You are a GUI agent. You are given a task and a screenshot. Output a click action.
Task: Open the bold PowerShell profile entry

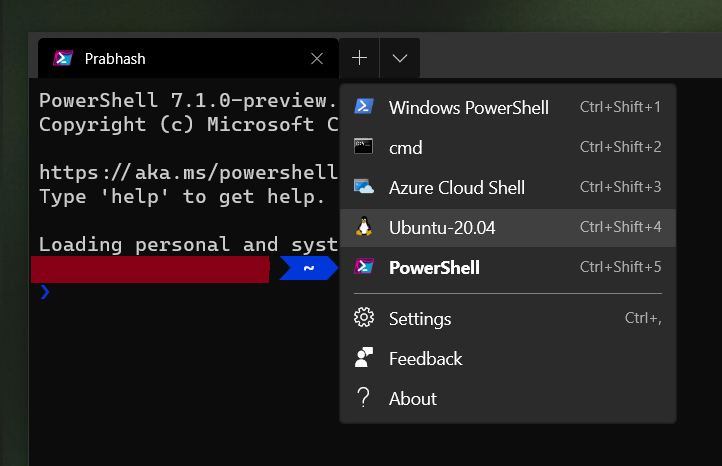click(508, 268)
